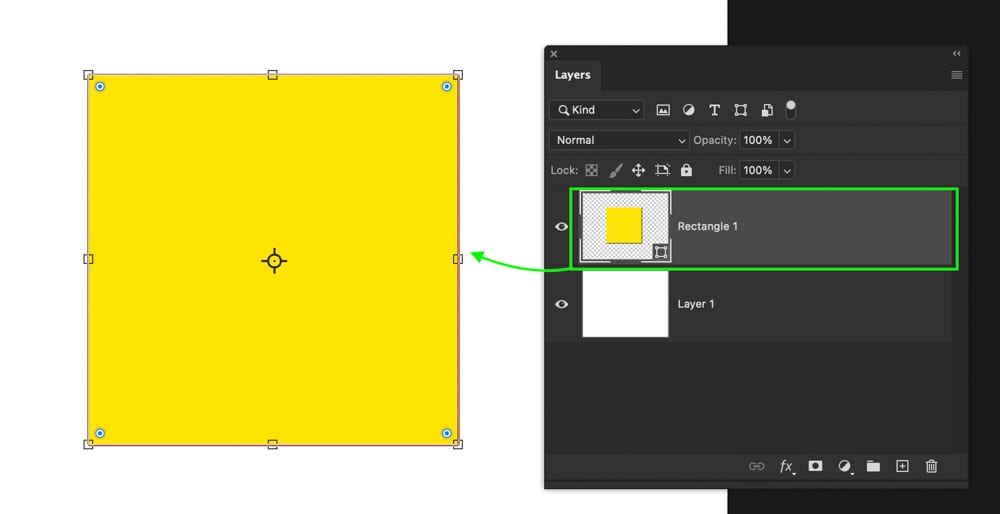Screen dimensions: 1000x514
Task: Lock transparent pixels icon
Action: tap(592, 170)
